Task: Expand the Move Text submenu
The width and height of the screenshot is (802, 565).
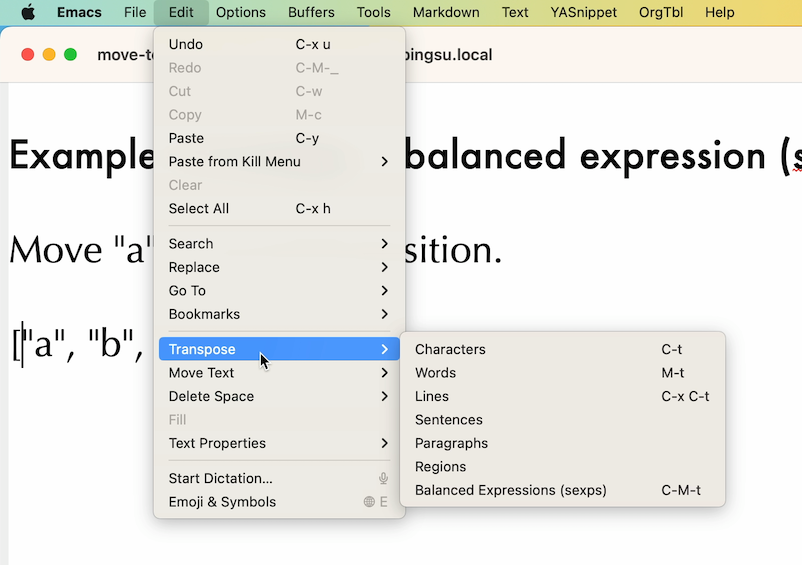Action: (x=279, y=373)
